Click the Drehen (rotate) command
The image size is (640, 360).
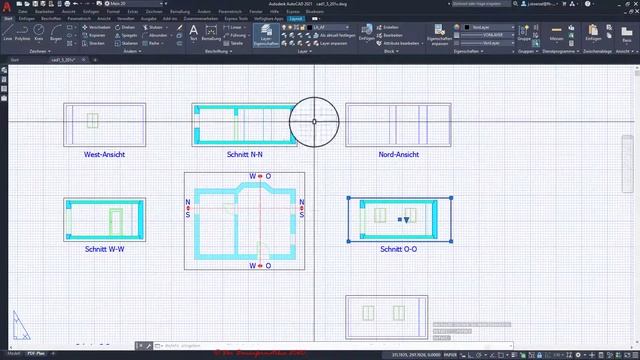pyautogui.click(x=125, y=27)
